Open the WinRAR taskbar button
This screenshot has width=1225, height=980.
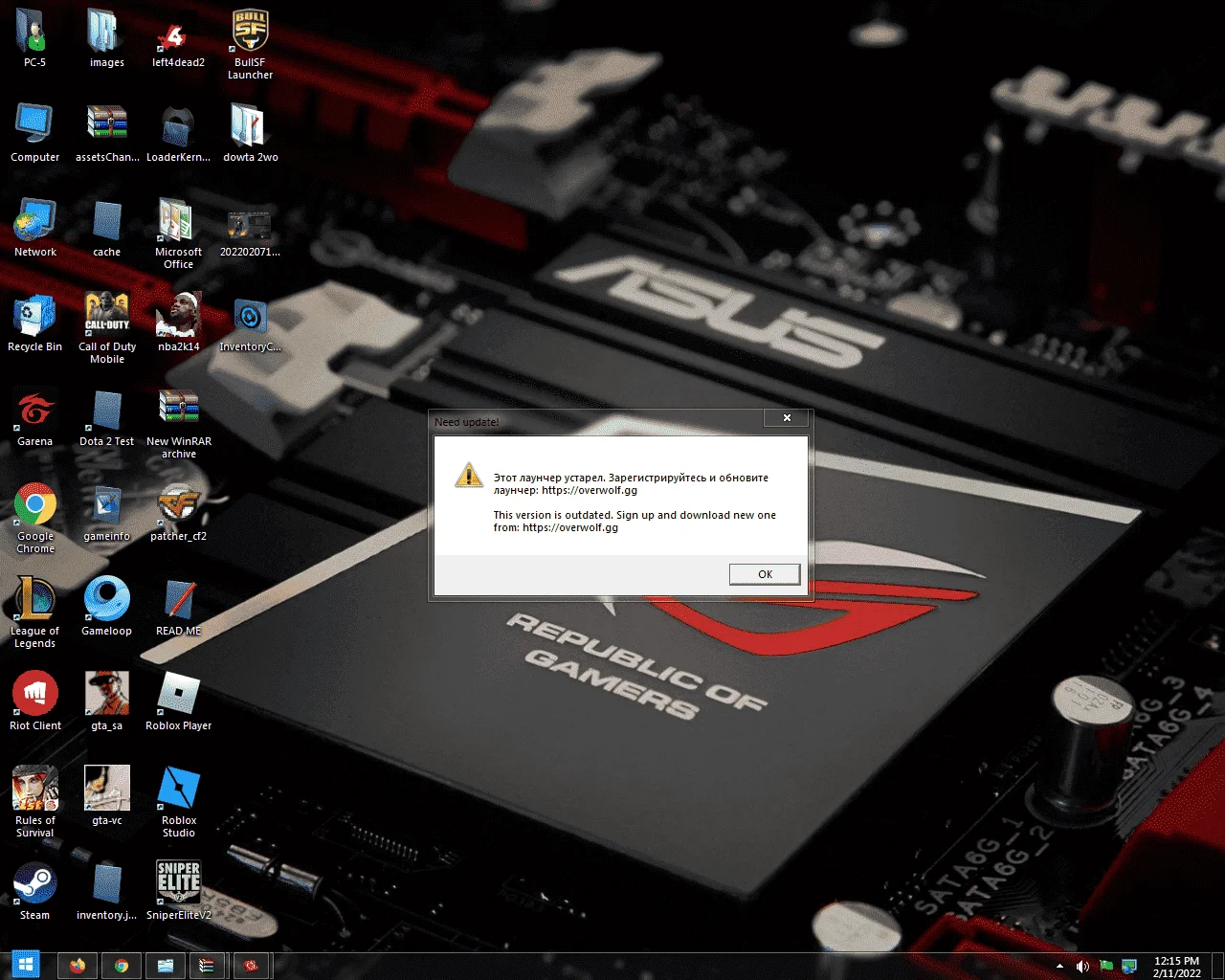tap(207, 966)
